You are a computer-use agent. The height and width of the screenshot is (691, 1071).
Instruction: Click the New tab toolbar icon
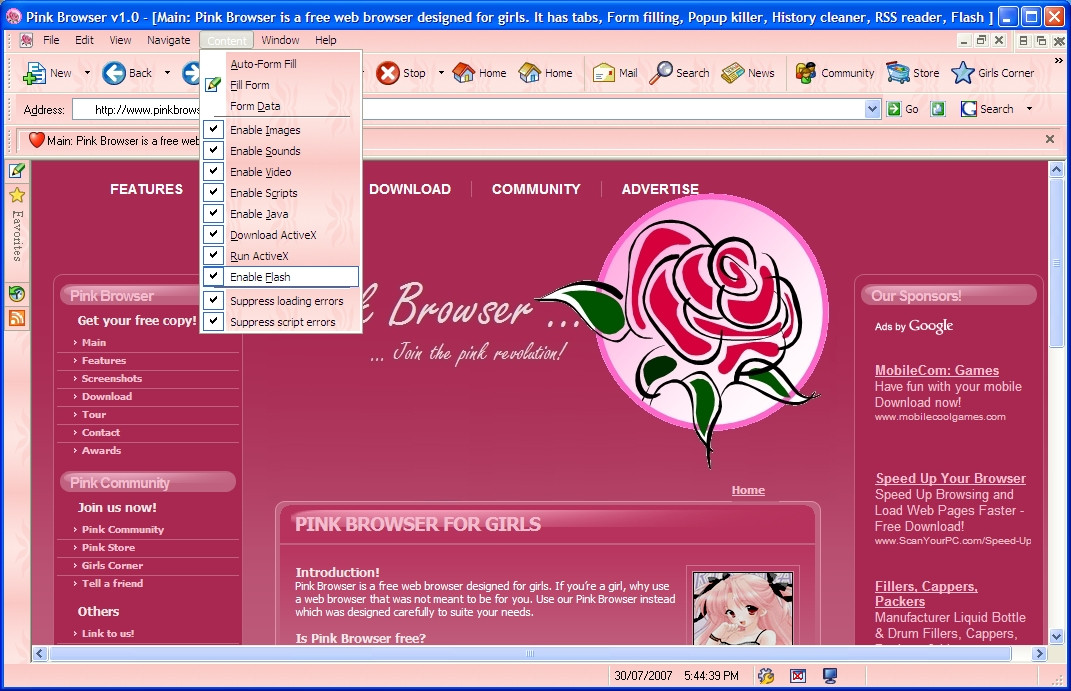pyautogui.click(x=33, y=73)
